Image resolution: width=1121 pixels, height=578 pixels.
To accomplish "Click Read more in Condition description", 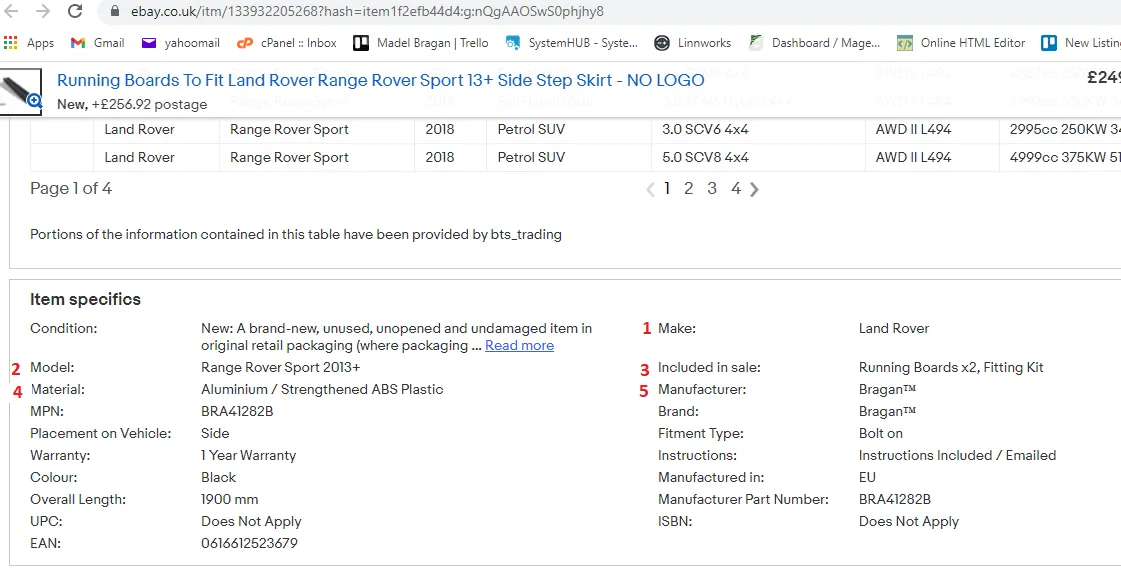I will point(519,346).
